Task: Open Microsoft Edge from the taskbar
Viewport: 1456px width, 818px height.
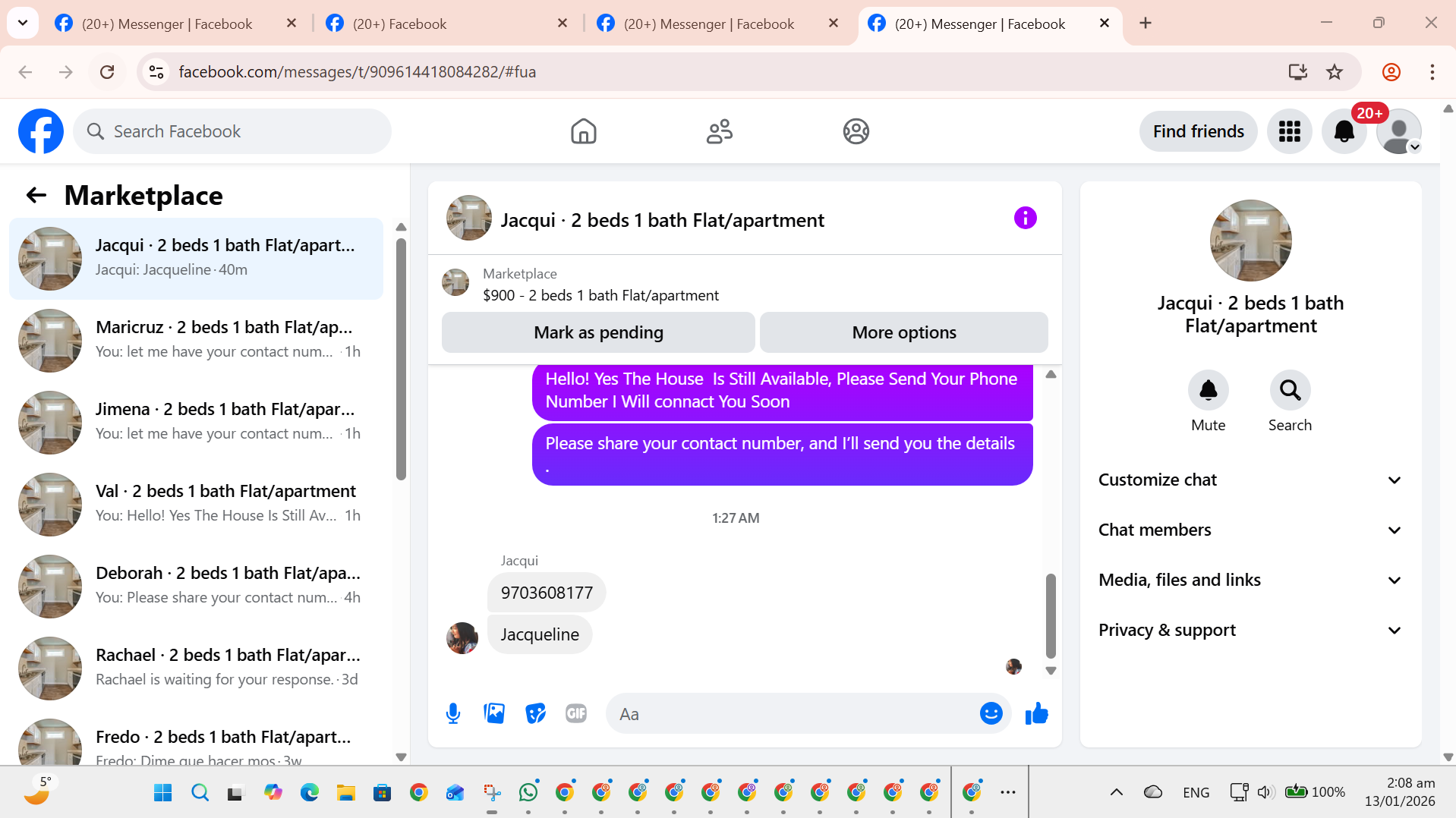Action: [309, 792]
